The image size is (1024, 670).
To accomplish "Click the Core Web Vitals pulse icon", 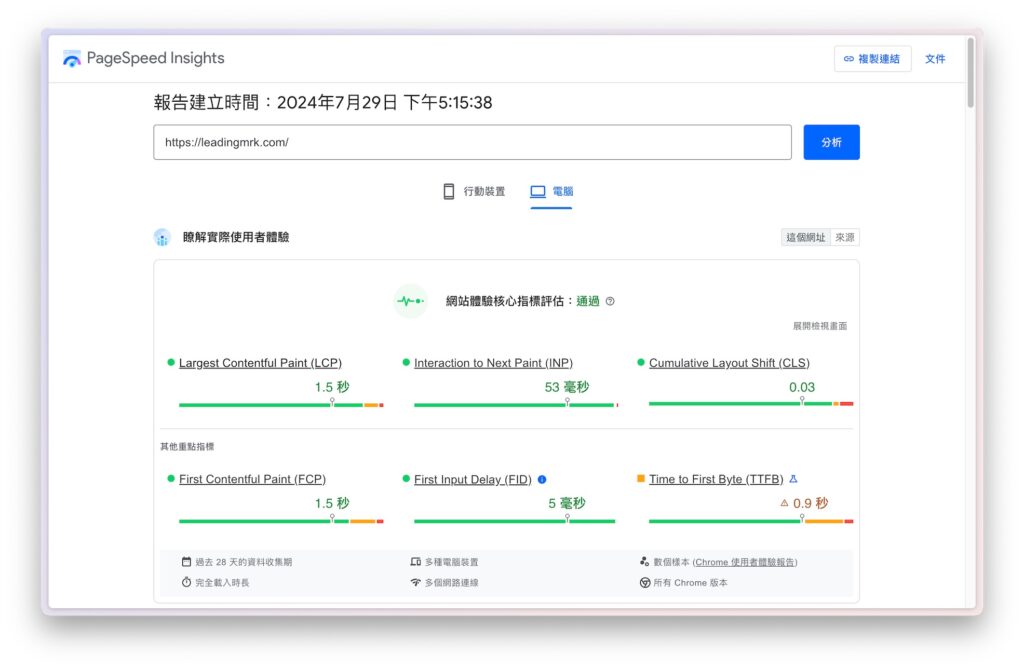I will pos(410,301).
